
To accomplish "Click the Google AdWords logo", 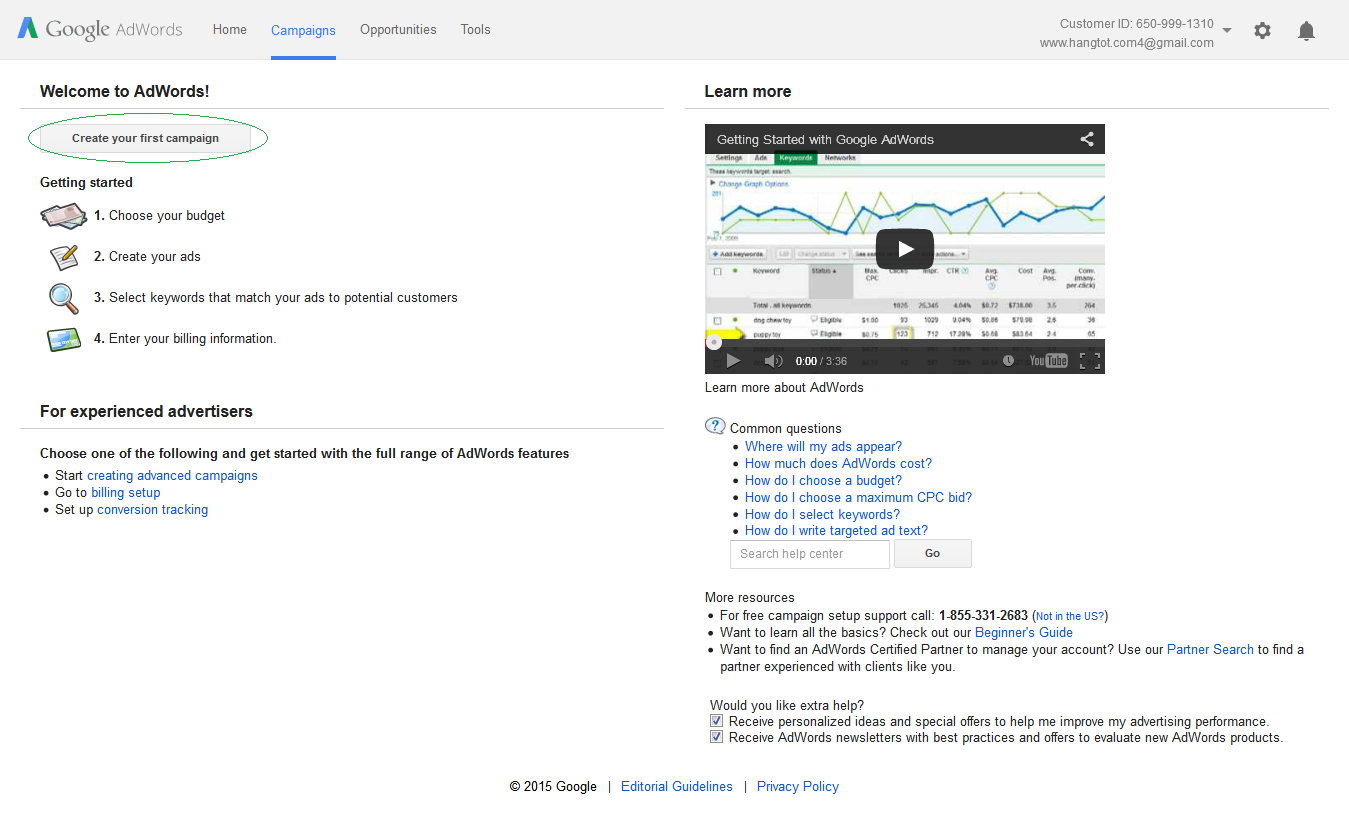I will pos(100,29).
